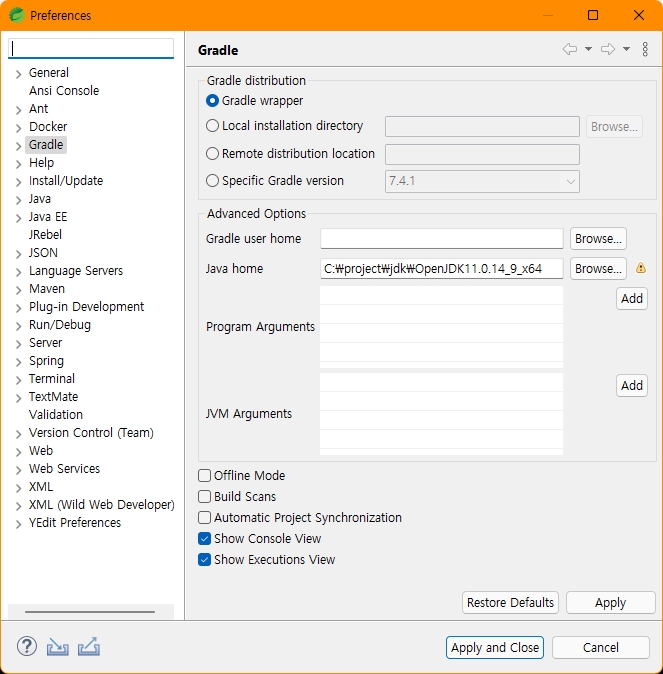663x674 pixels.
Task: Expand the Version Control (Team) node
Action: pyautogui.click(x=18, y=434)
